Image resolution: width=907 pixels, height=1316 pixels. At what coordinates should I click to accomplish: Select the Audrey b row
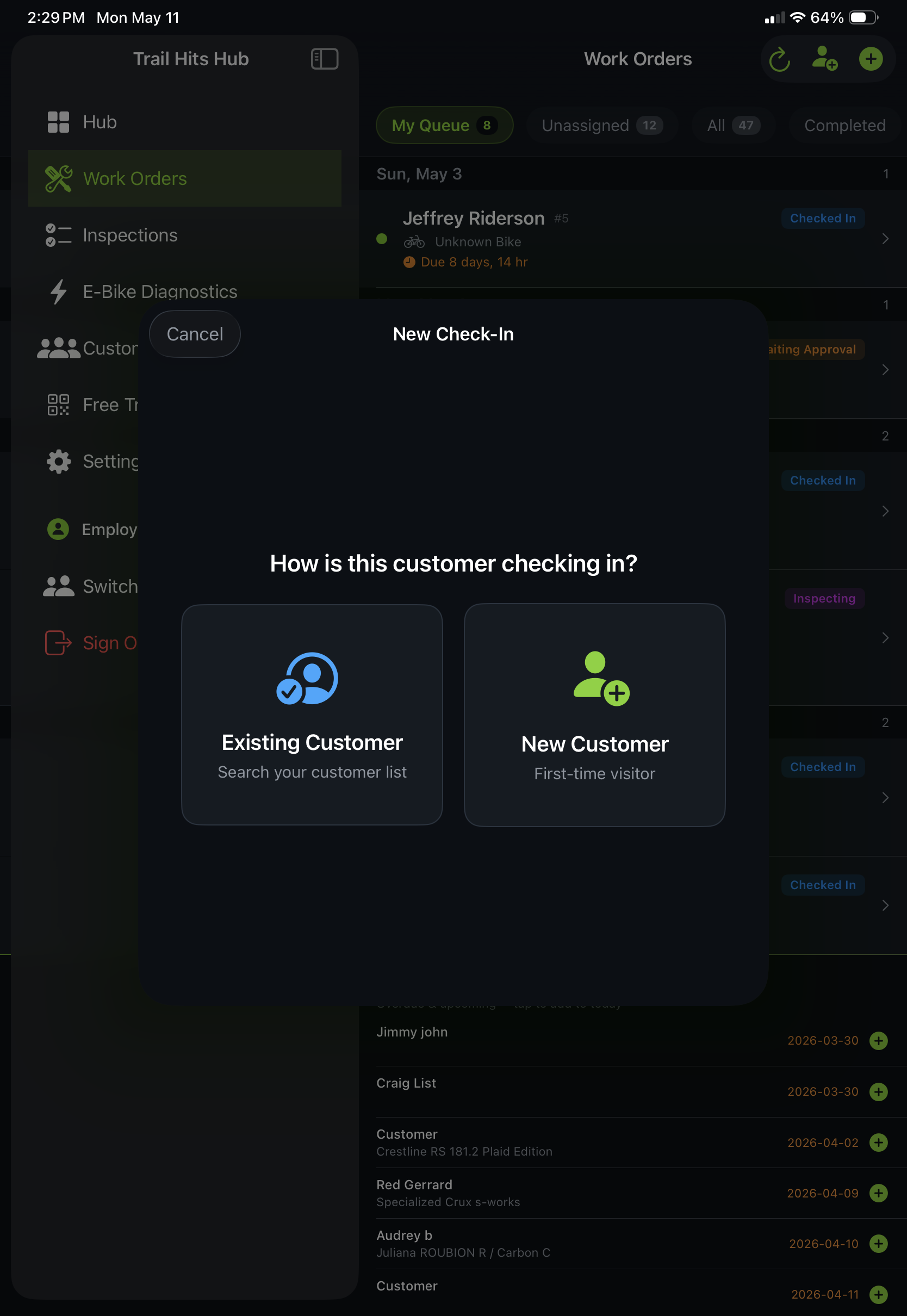[632, 1244]
